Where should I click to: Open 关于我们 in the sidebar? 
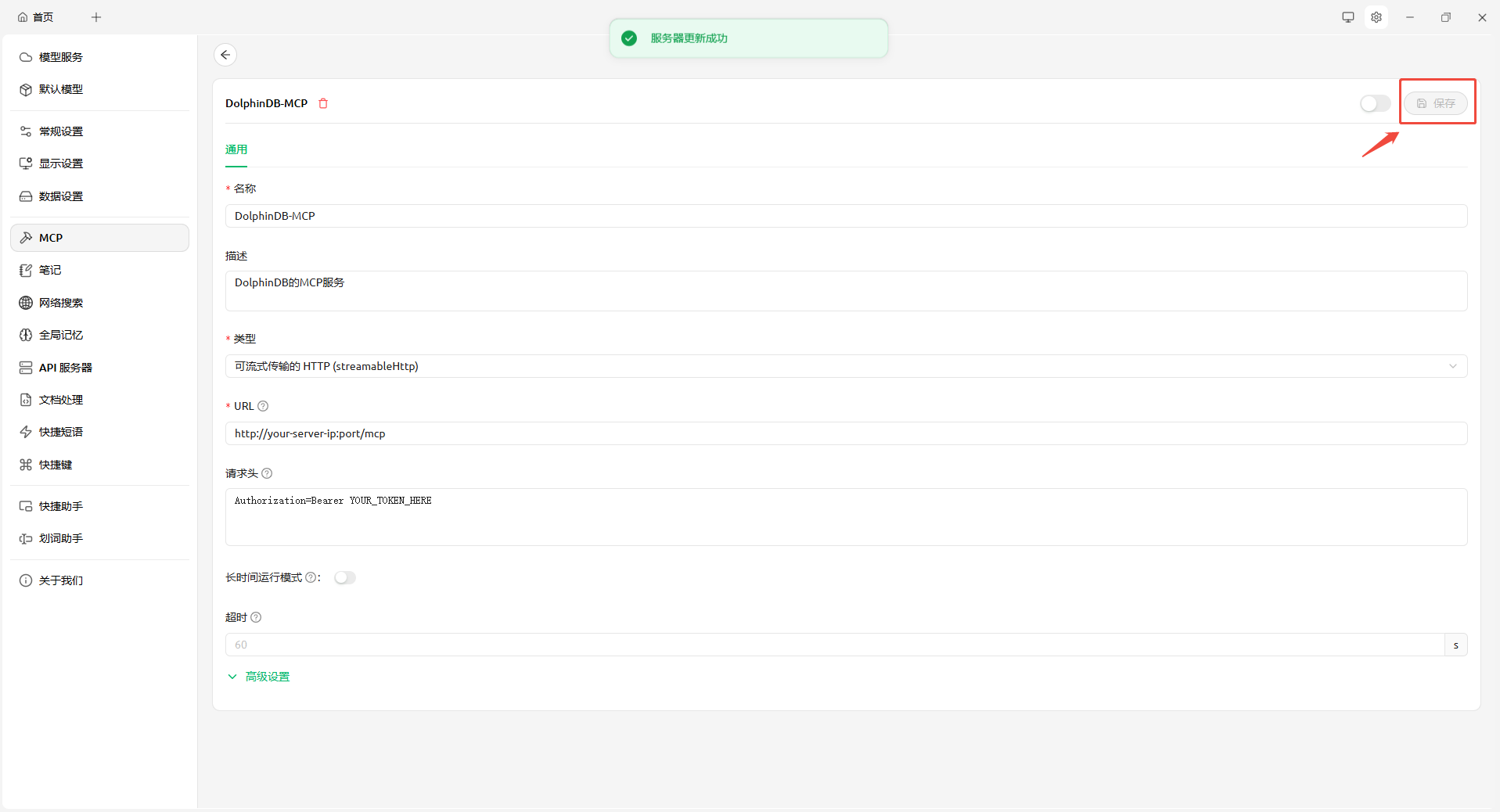click(61, 580)
